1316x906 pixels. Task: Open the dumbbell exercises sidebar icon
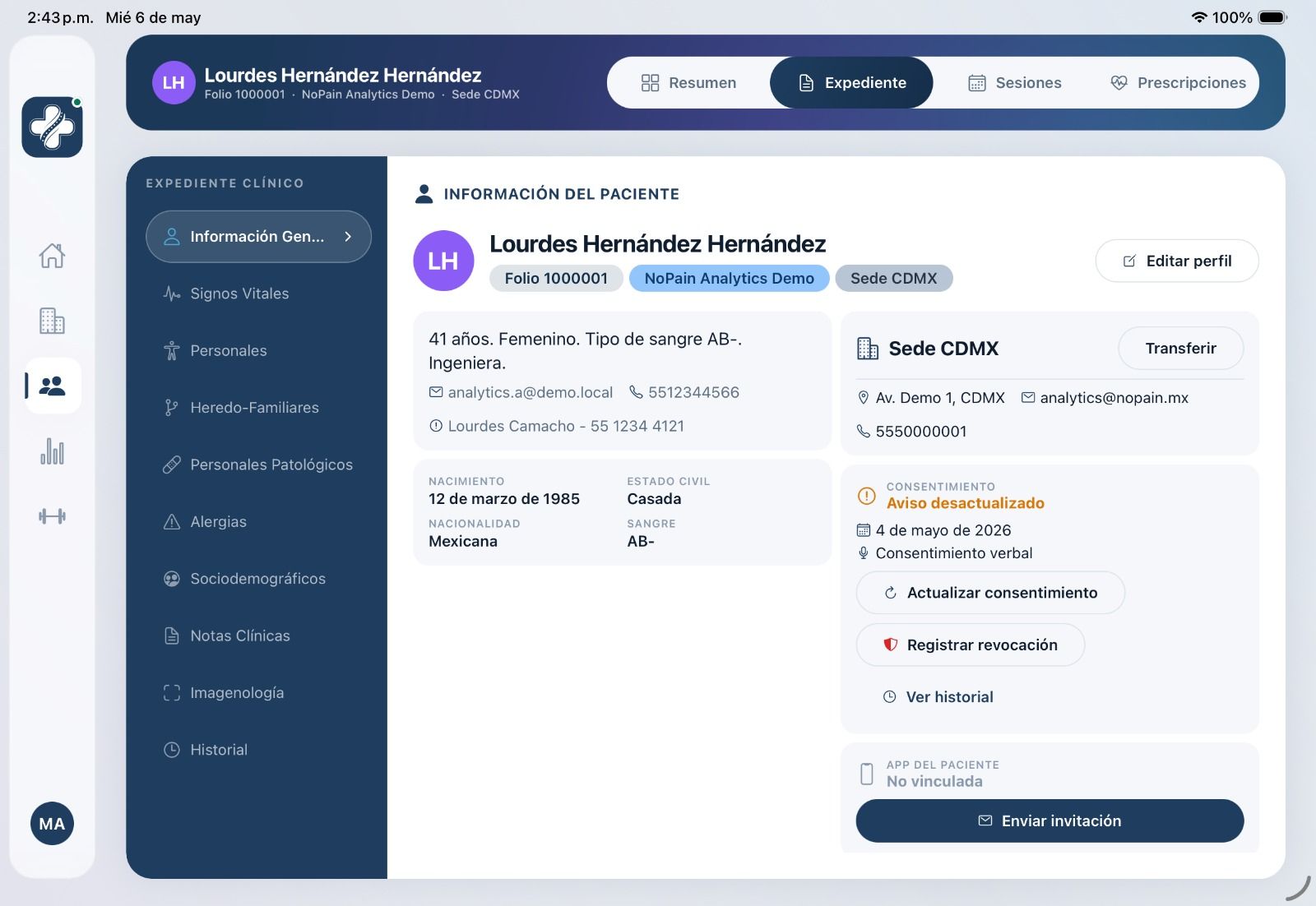tap(52, 516)
